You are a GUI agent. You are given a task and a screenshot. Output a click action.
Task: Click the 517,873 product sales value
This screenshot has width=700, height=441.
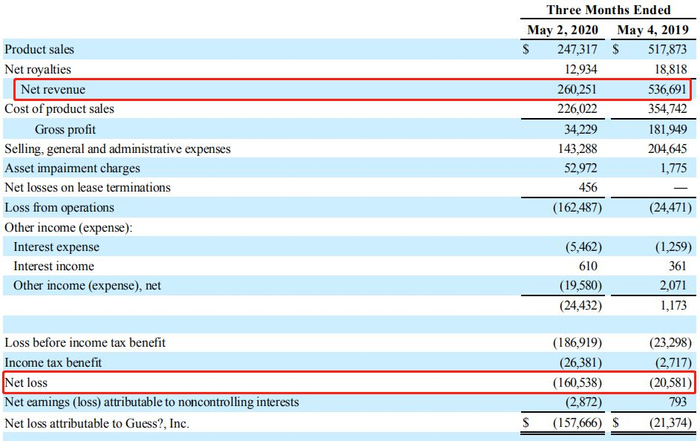[x=667, y=49]
